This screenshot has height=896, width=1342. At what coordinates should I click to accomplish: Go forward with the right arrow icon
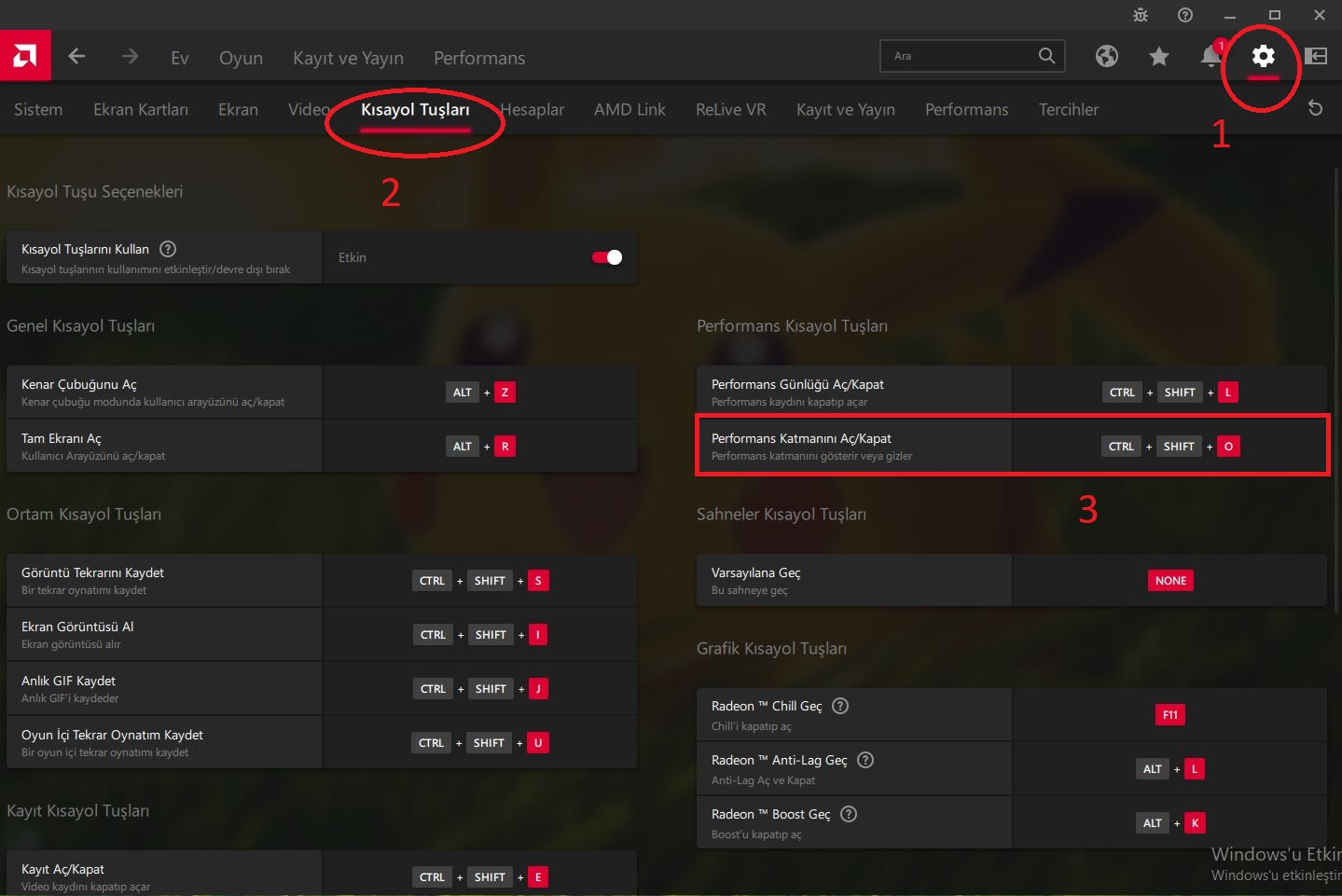click(130, 56)
